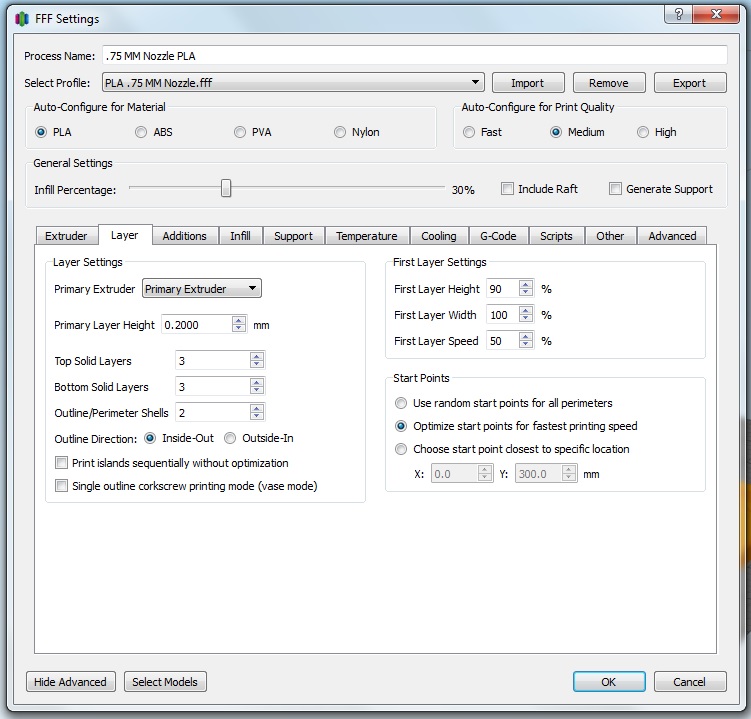Screen dimensions: 751x719
Task: Open the Temperature tab
Action: pos(366,236)
